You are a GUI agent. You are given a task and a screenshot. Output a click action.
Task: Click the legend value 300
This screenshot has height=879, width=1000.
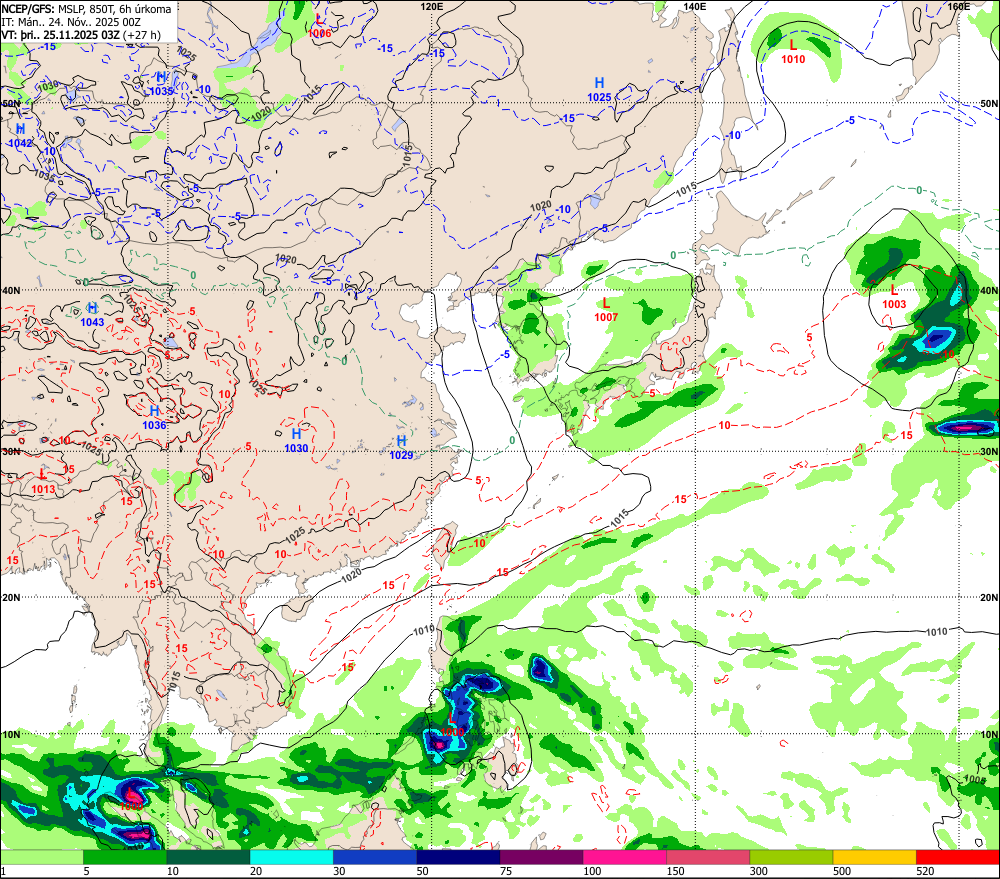[759, 871]
